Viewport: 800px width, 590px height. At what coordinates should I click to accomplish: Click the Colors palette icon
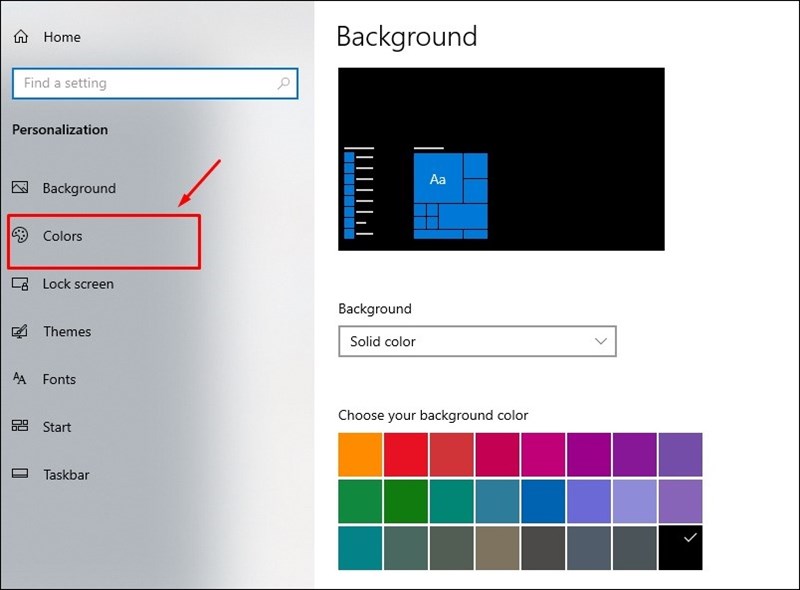(x=21, y=236)
